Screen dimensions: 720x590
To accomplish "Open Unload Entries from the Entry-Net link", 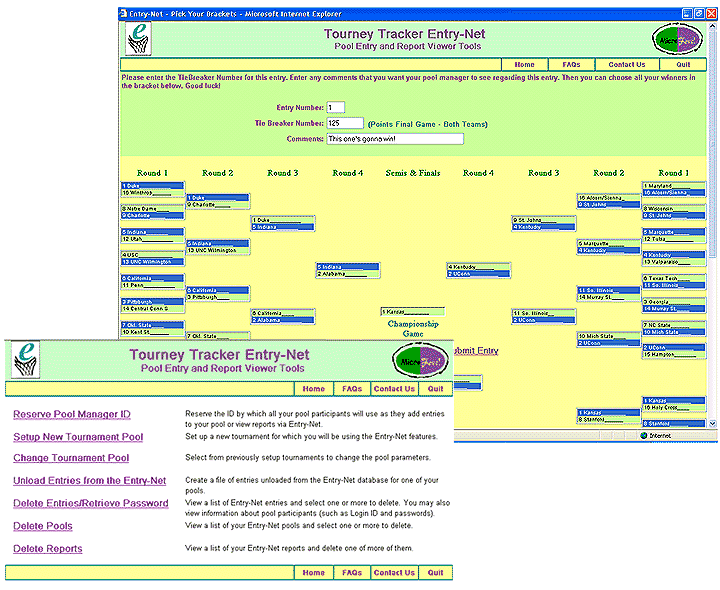I will pos(90,481).
